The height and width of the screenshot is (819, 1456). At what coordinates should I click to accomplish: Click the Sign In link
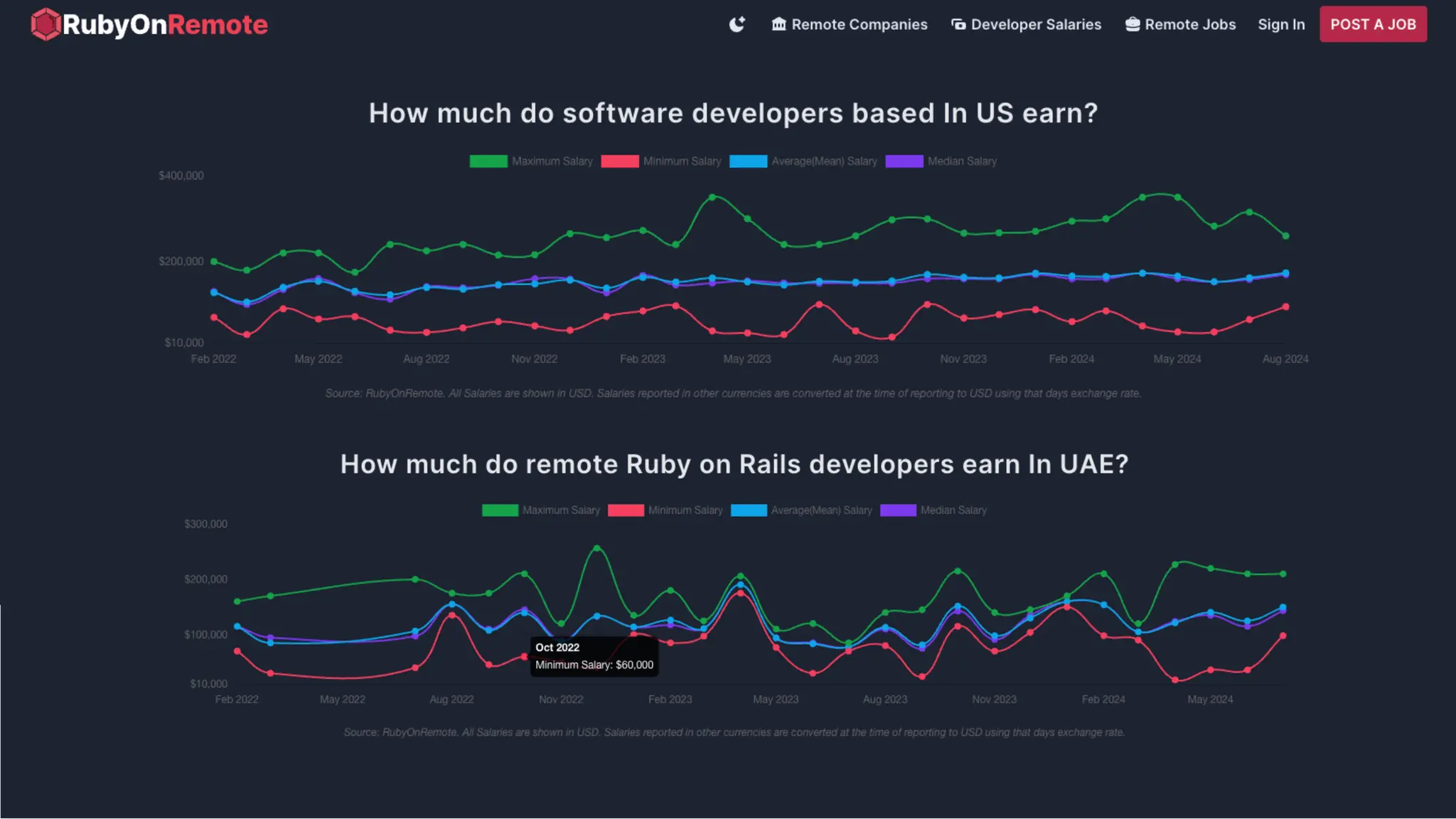point(1281,24)
